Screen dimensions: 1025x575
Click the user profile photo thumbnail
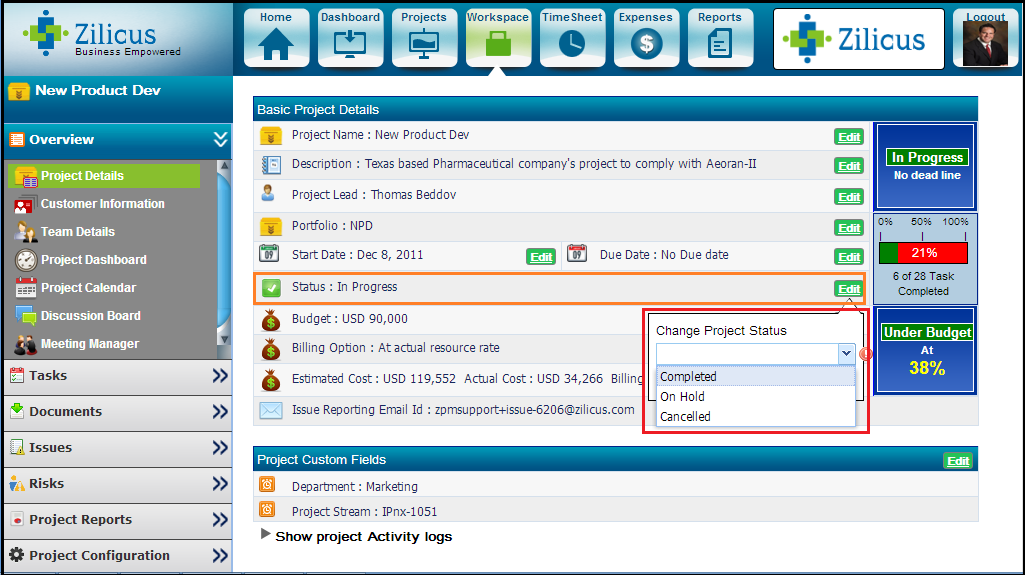pos(985,44)
